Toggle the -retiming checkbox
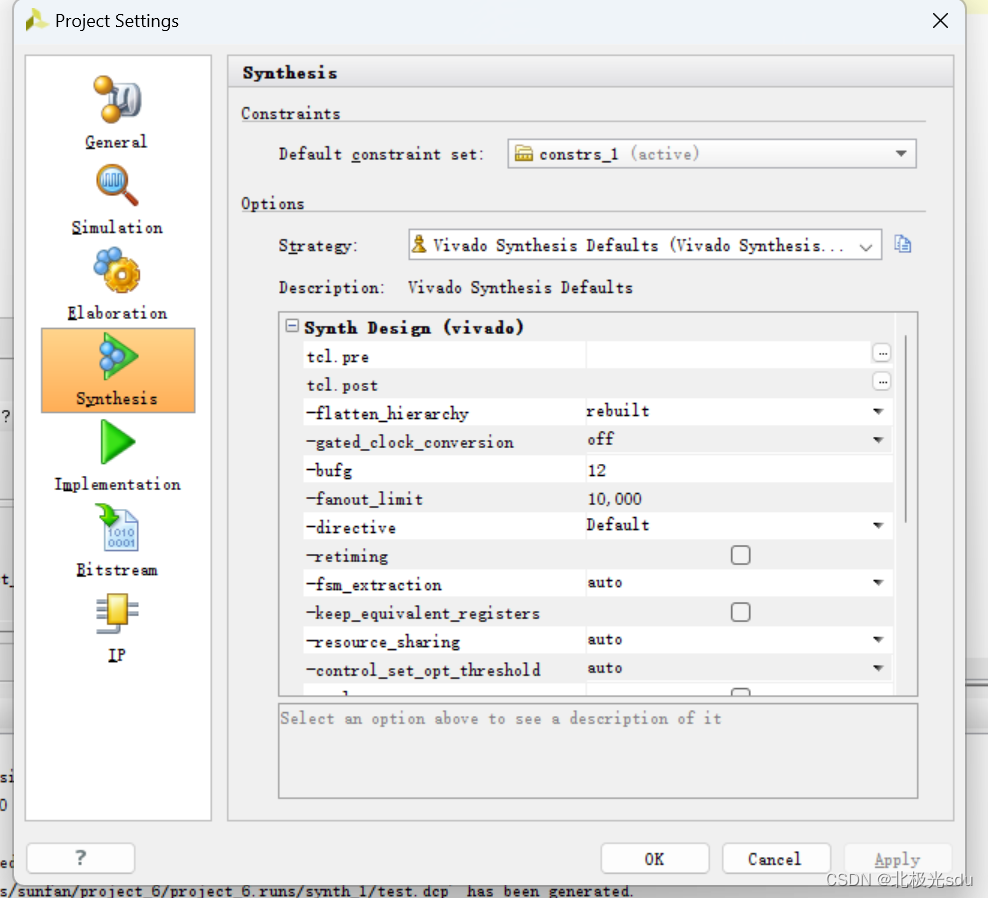This screenshot has width=988, height=898. click(740, 555)
